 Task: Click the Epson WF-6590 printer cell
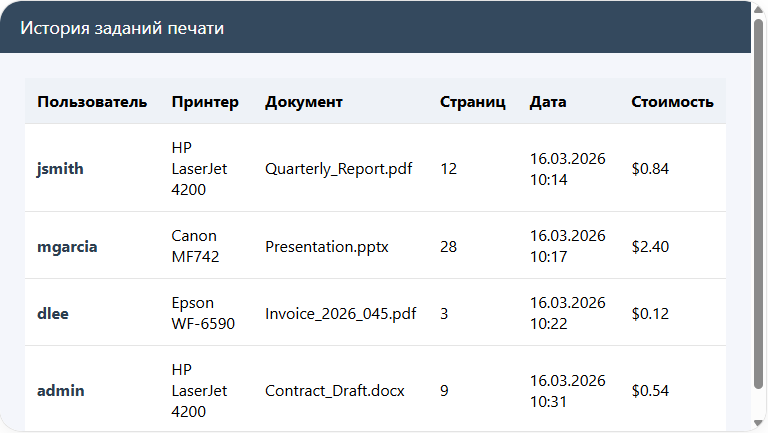click(x=203, y=313)
